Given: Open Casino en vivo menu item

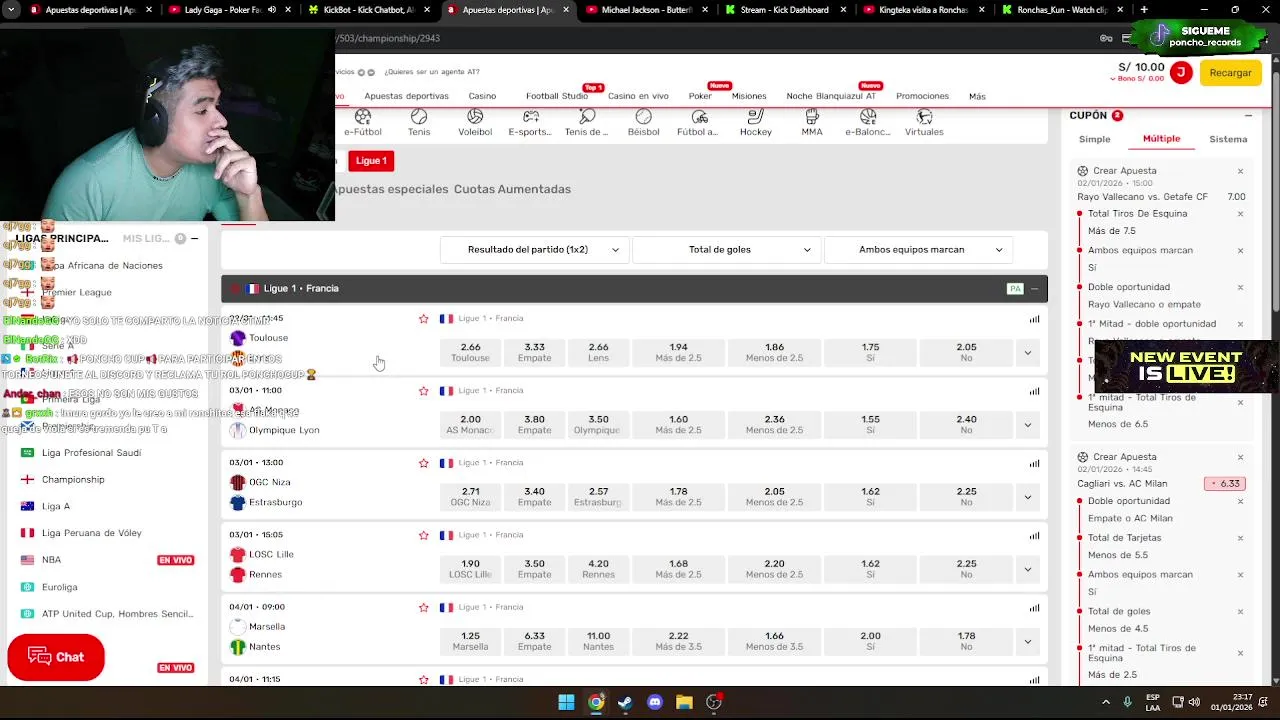Looking at the screenshot, I should (638, 96).
